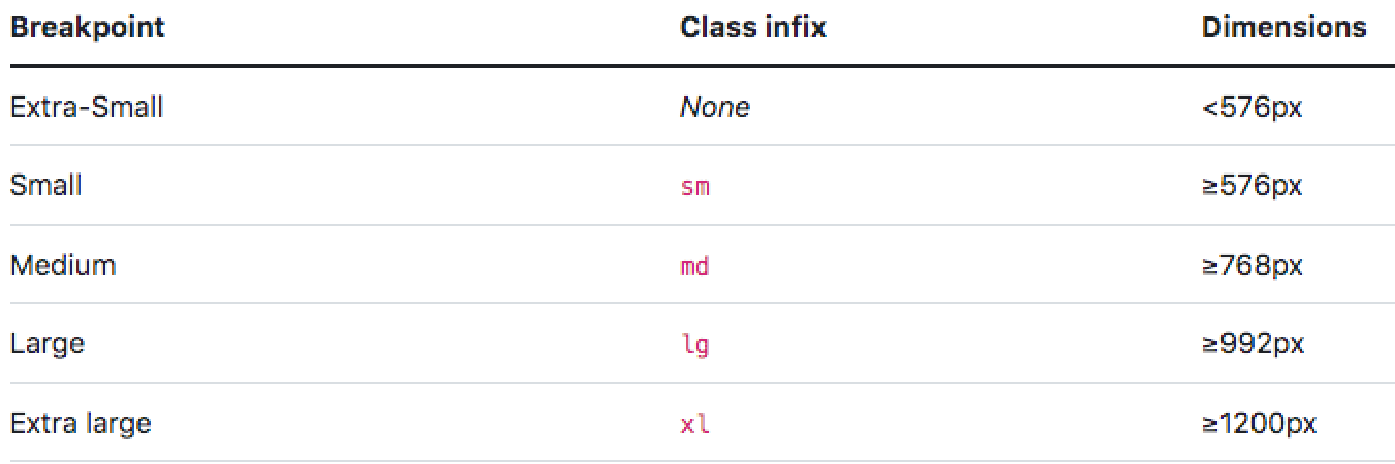Click the lg class infix code
The width and height of the screenshot is (1395, 464).
[x=695, y=345]
